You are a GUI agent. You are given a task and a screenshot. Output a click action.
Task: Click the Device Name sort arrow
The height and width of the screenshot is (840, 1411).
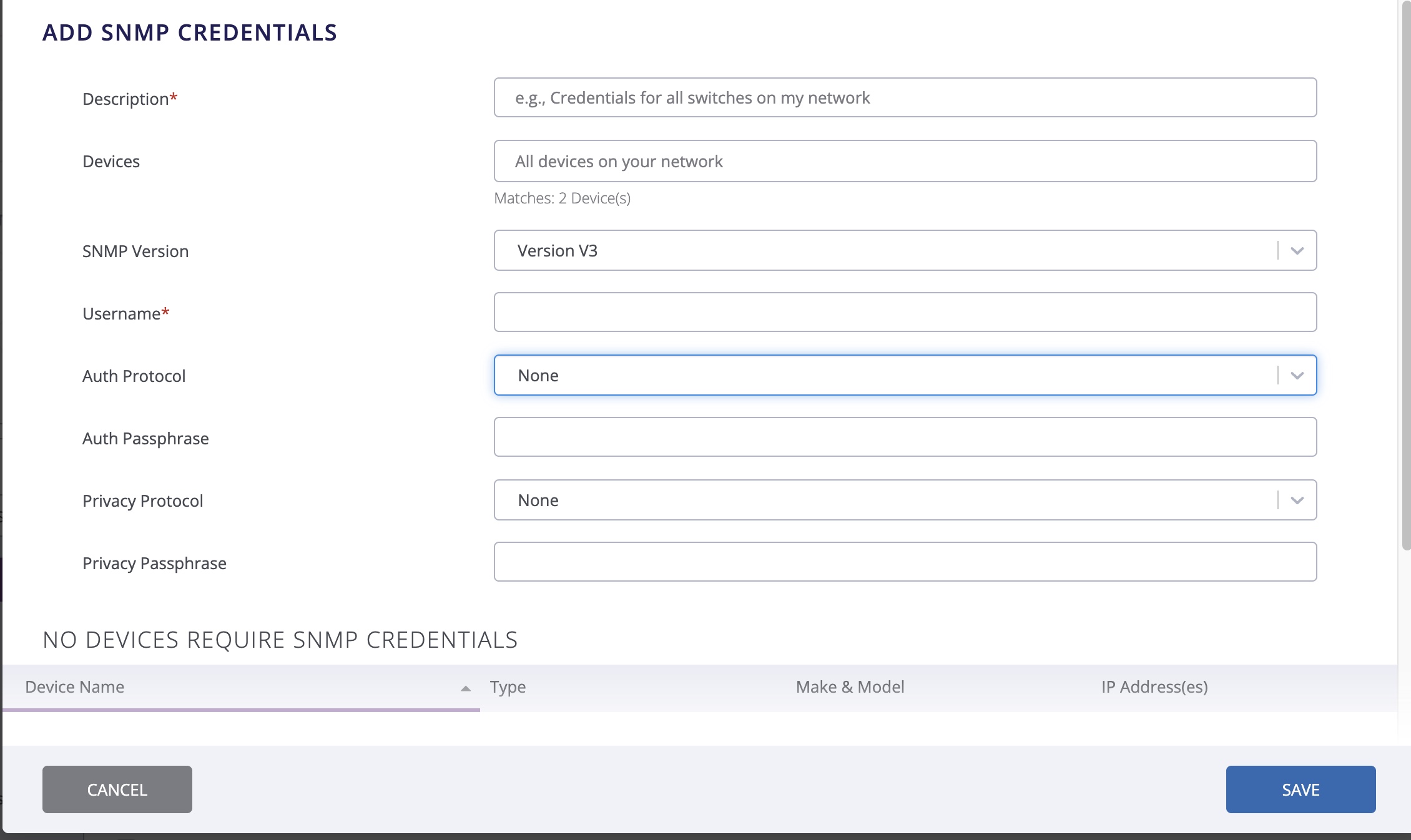click(465, 688)
